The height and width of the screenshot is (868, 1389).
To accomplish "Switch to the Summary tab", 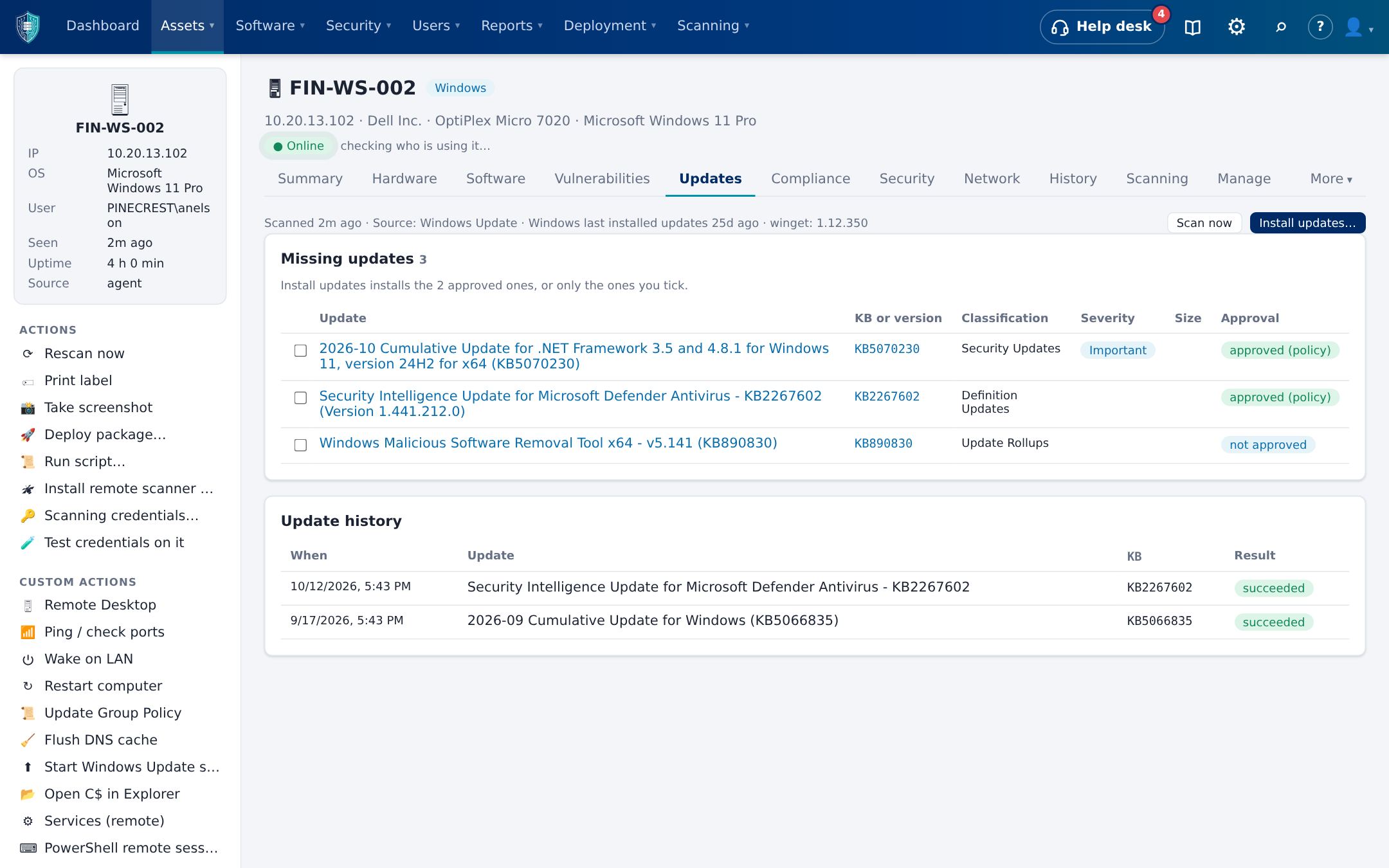I will (x=310, y=179).
